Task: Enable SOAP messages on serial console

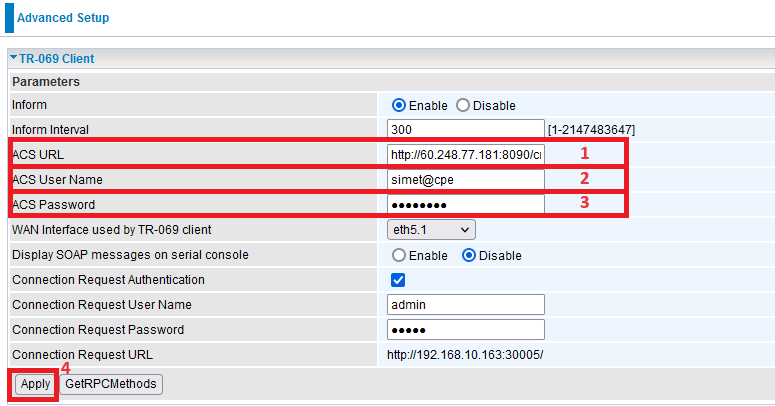Action: pyautogui.click(x=399, y=255)
